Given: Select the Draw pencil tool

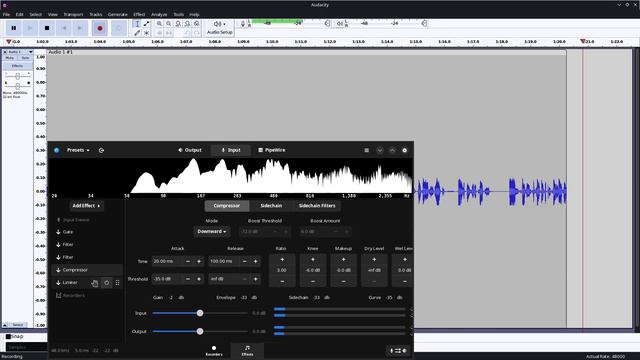Looking at the screenshot, I should point(137,33).
